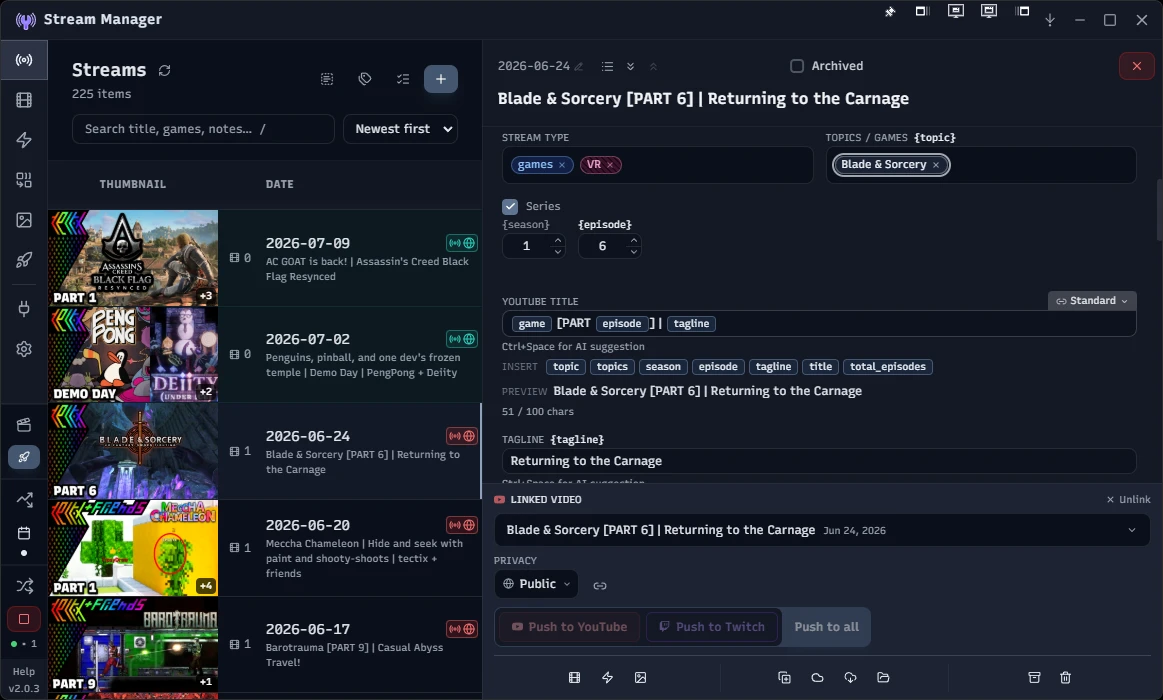Screen dimensions: 1163x700
Task: Select the Assassin's Creed Black Flag thumbnail
Action: point(134,258)
